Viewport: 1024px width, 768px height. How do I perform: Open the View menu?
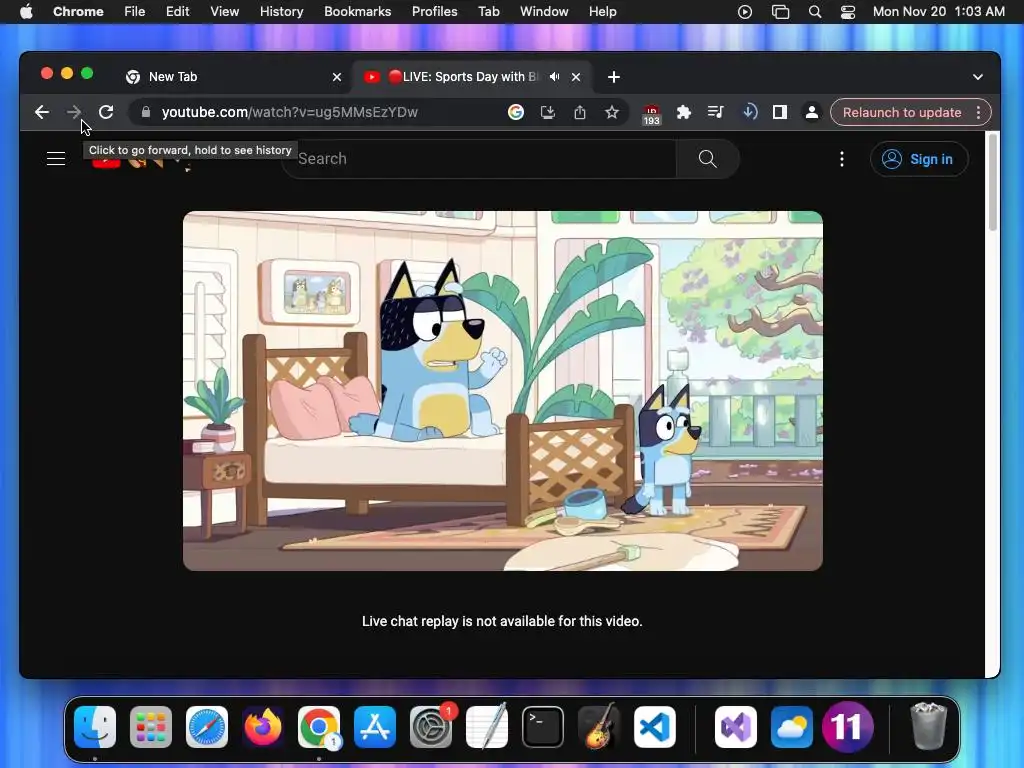tap(225, 11)
